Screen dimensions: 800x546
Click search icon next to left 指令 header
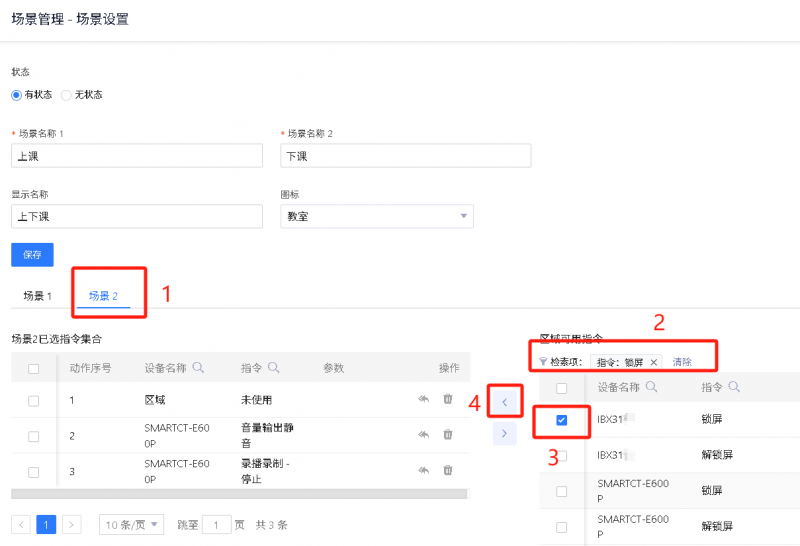click(273, 368)
